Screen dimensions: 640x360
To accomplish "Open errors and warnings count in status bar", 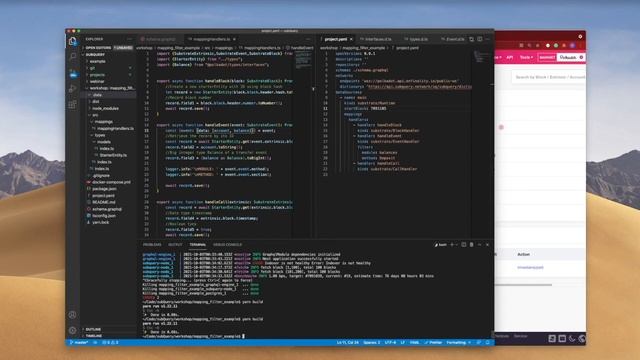I will click(x=110, y=342).
